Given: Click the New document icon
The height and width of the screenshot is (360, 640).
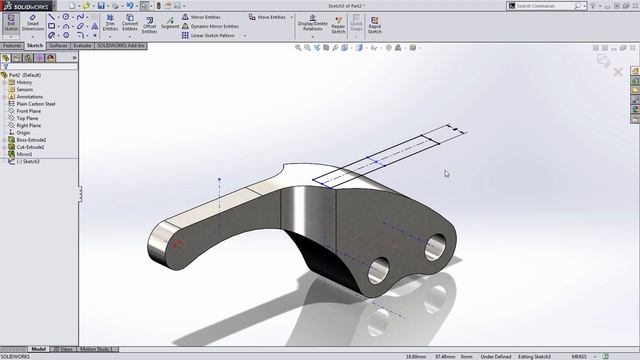Looking at the screenshot, I should coord(72,6).
